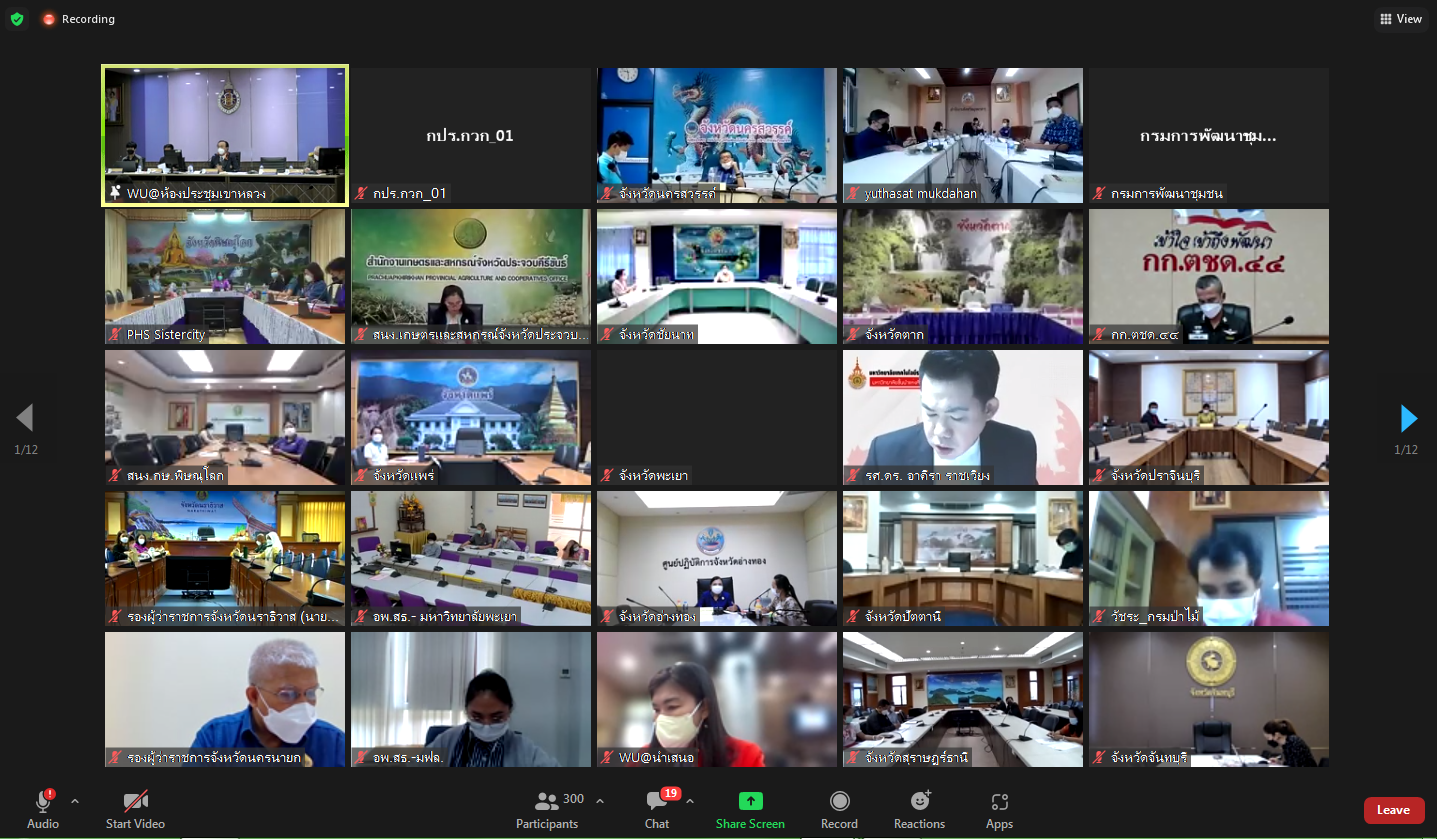
Task: Select the จังหวัดอ่างทอง video tile
Action: [717, 558]
